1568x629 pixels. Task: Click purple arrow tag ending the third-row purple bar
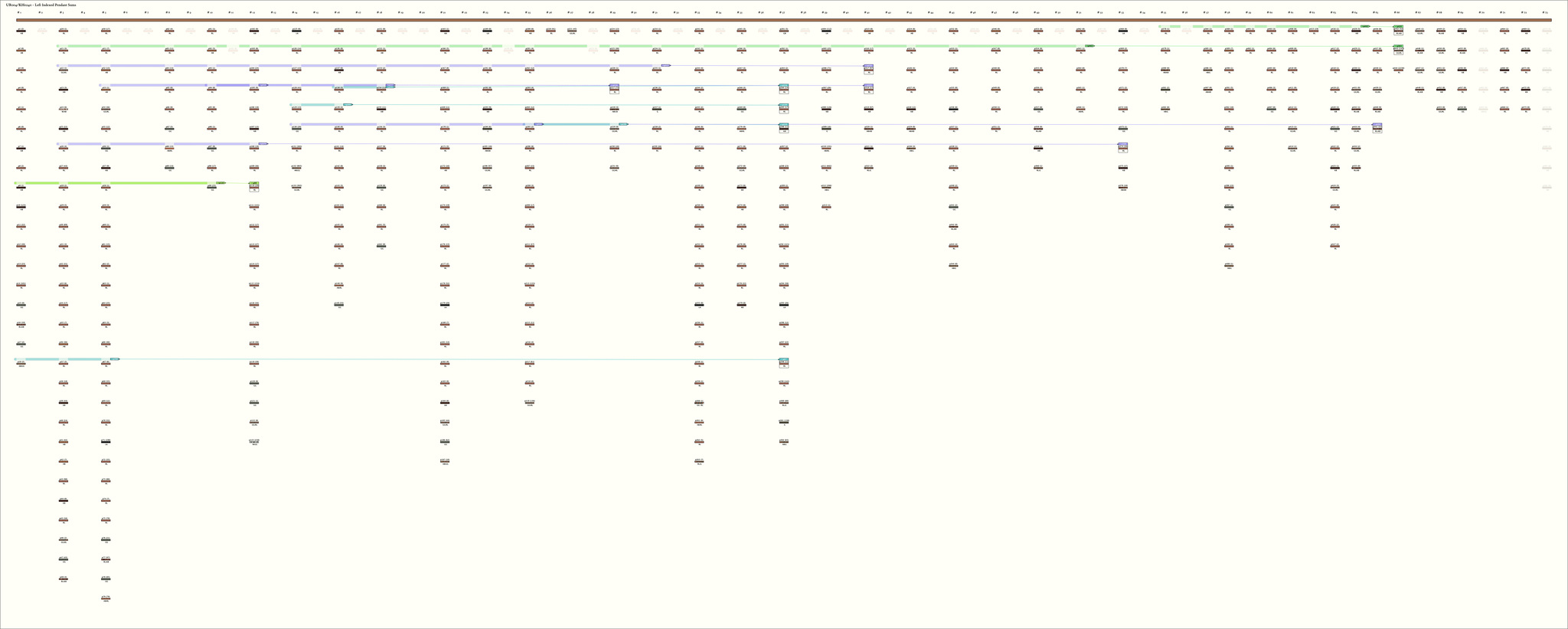[x=665, y=65]
